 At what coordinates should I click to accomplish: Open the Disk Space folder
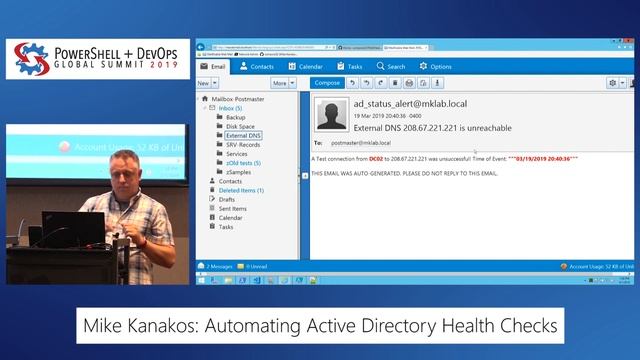(x=240, y=127)
